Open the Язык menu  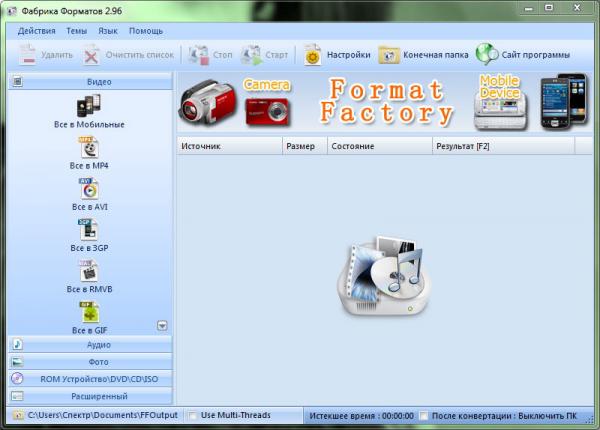coord(108,31)
